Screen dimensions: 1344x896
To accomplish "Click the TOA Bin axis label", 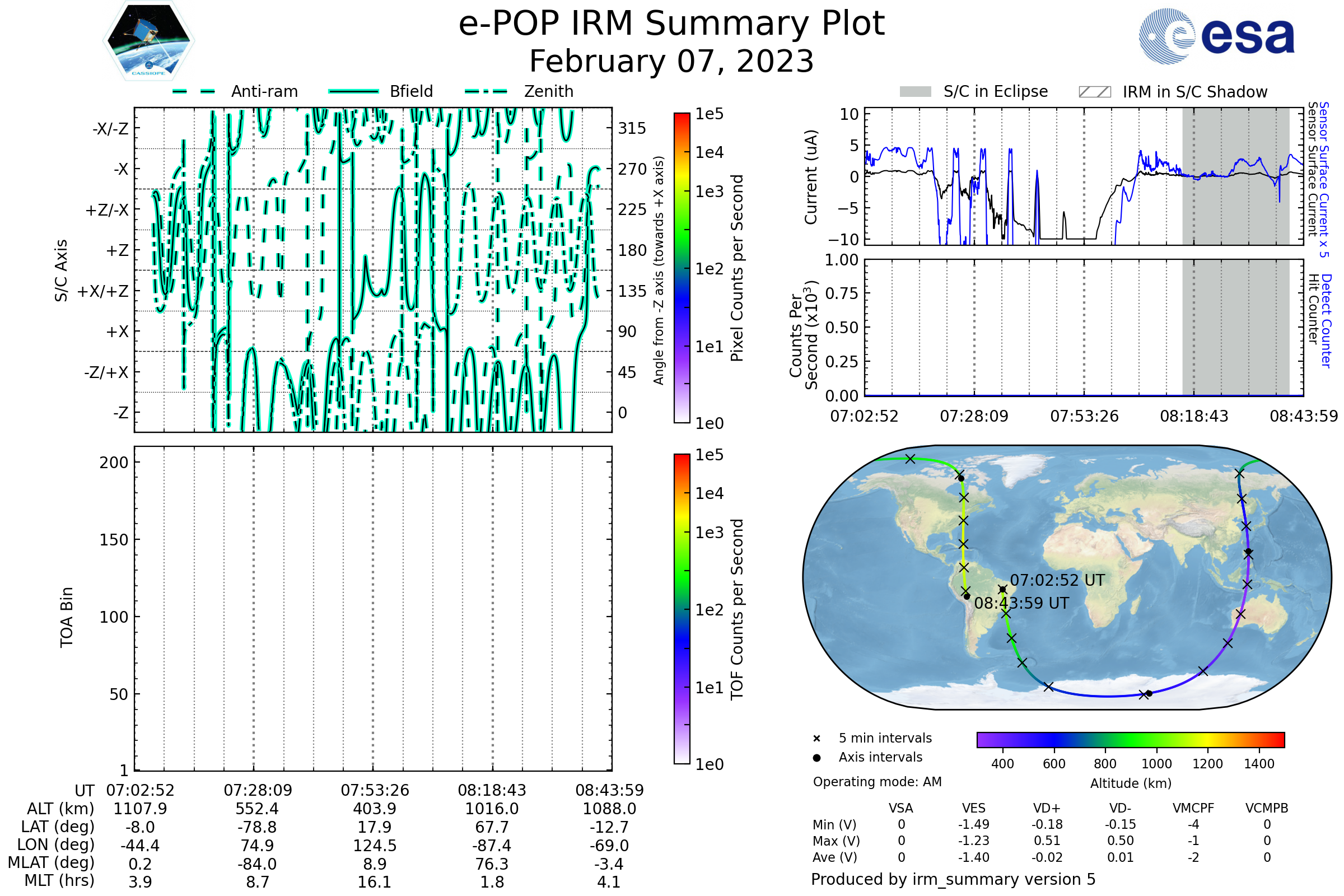I will coord(66,617).
